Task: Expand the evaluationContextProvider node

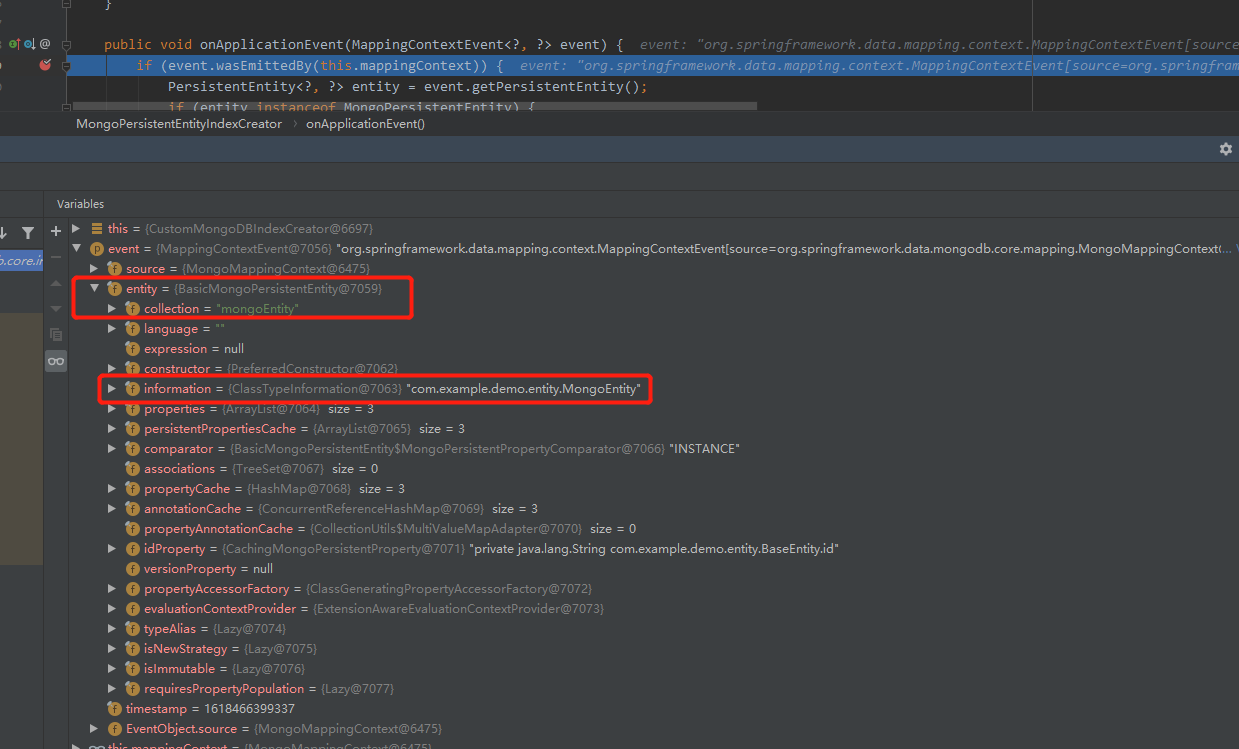Action: (x=112, y=609)
